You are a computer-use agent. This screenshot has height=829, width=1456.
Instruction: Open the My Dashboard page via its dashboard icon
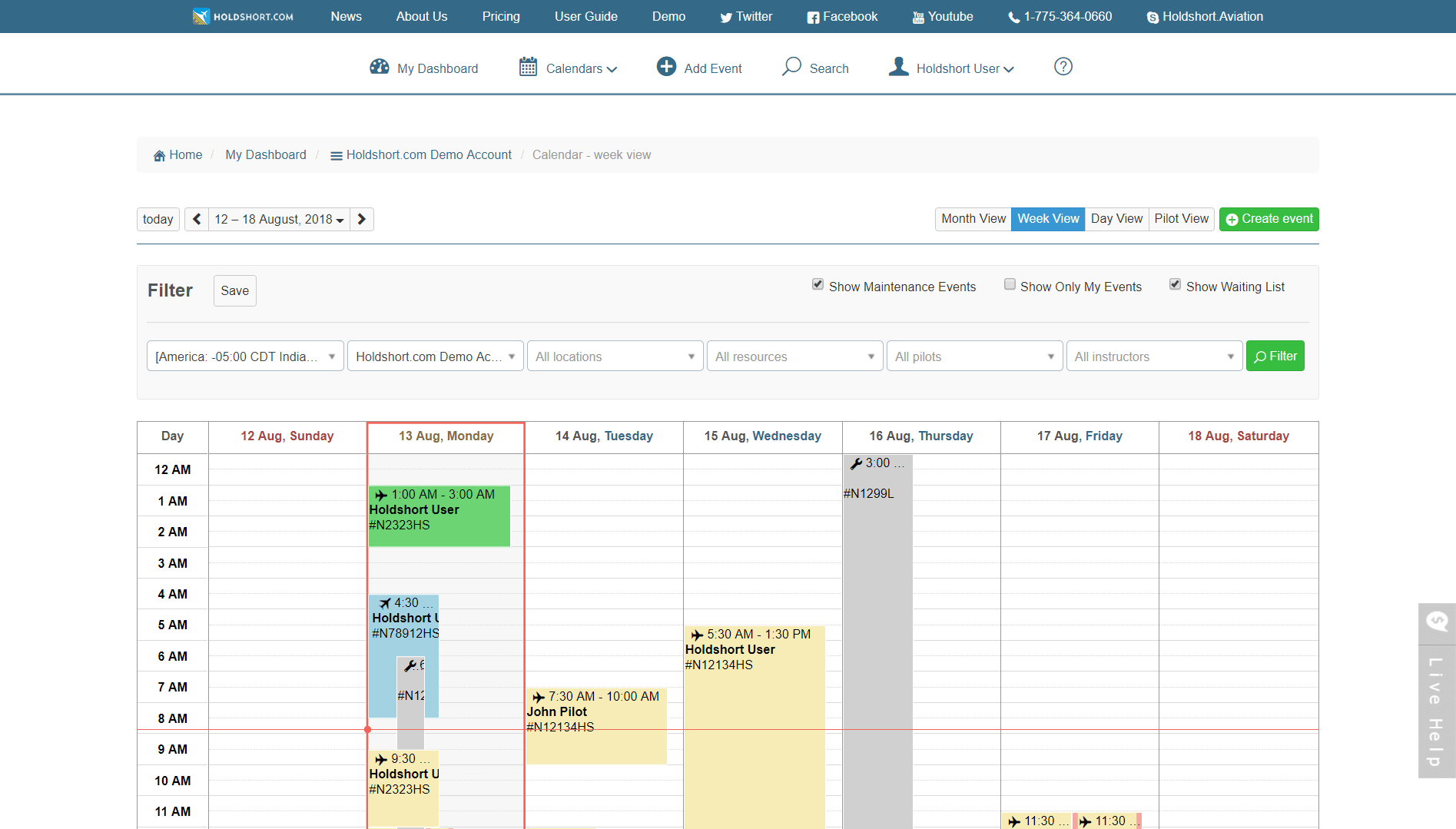[380, 67]
